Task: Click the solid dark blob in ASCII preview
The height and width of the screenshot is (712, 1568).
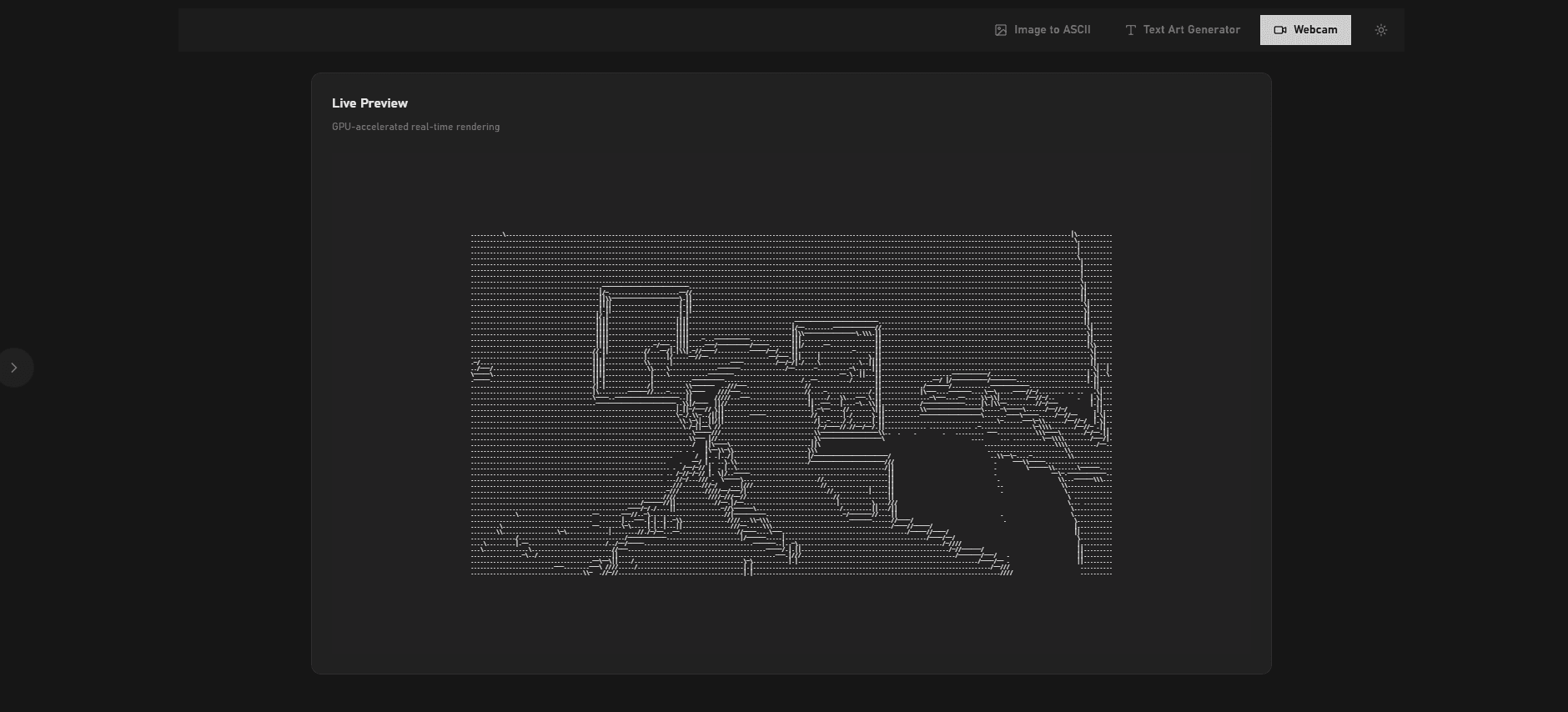Action: [x=942, y=484]
